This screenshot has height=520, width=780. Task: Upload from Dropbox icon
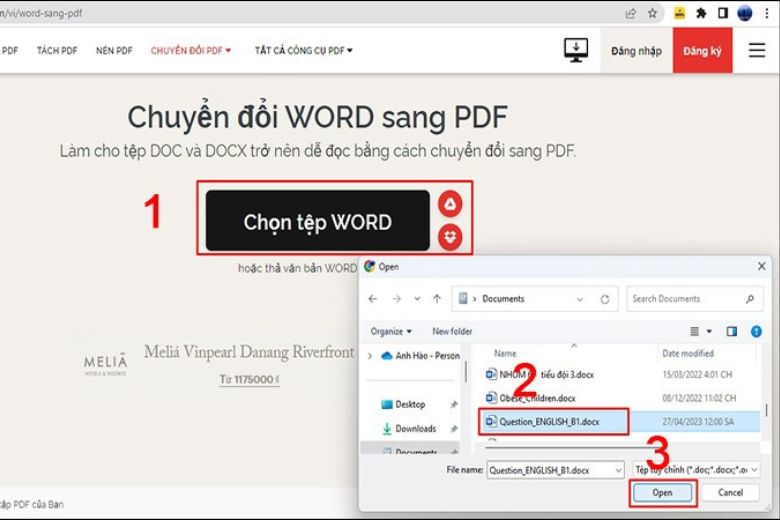(450, 237)
